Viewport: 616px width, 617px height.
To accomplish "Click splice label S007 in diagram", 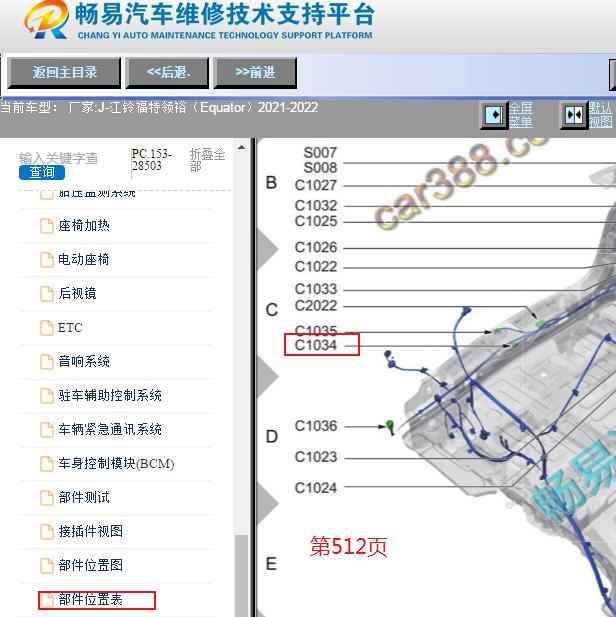I will tap(320, 152).
